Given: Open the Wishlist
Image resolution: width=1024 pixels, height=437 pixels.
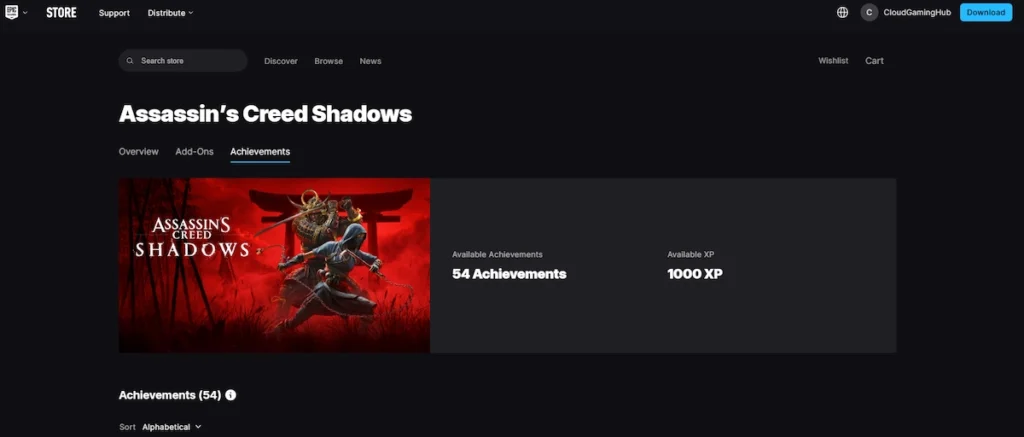Looking at the screenshot, I should coord(833,61).
